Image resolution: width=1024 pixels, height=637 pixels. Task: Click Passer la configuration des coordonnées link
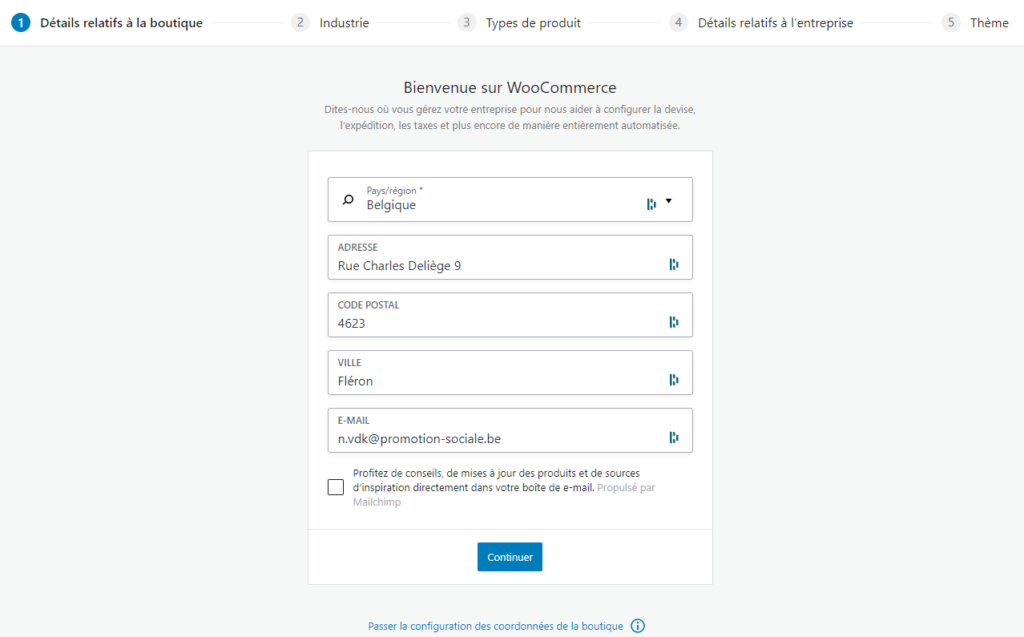[x=495, y=626]
